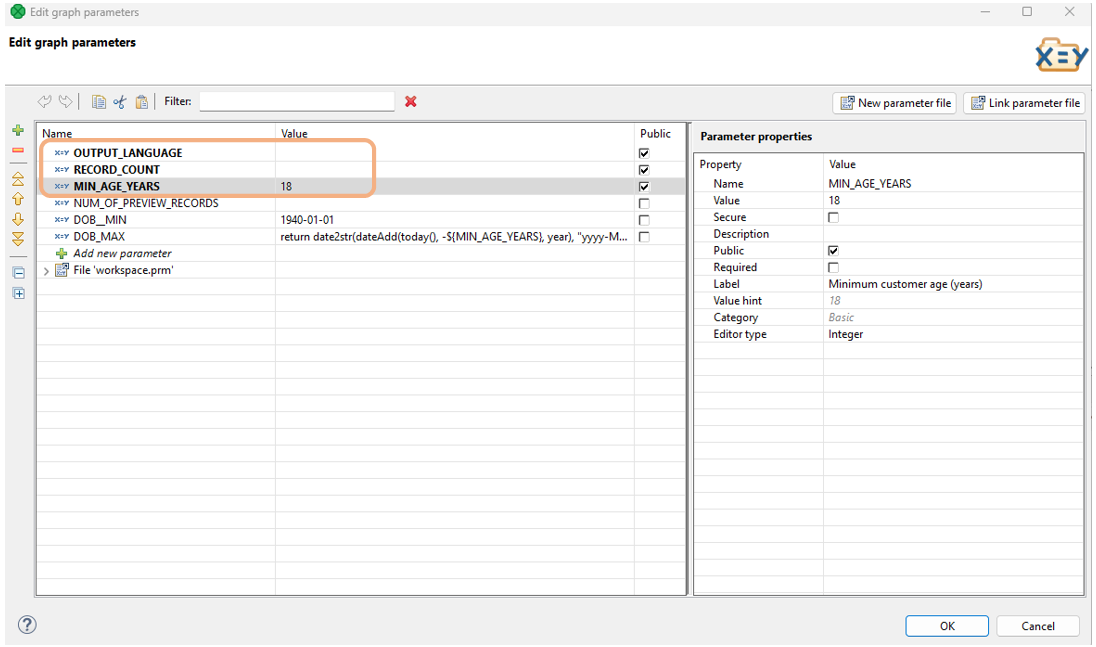Image resolution: width=1096 pixels, height=647 pixels.
Task: Click the Copy icon in toolbar
Action: pos(98,102)
